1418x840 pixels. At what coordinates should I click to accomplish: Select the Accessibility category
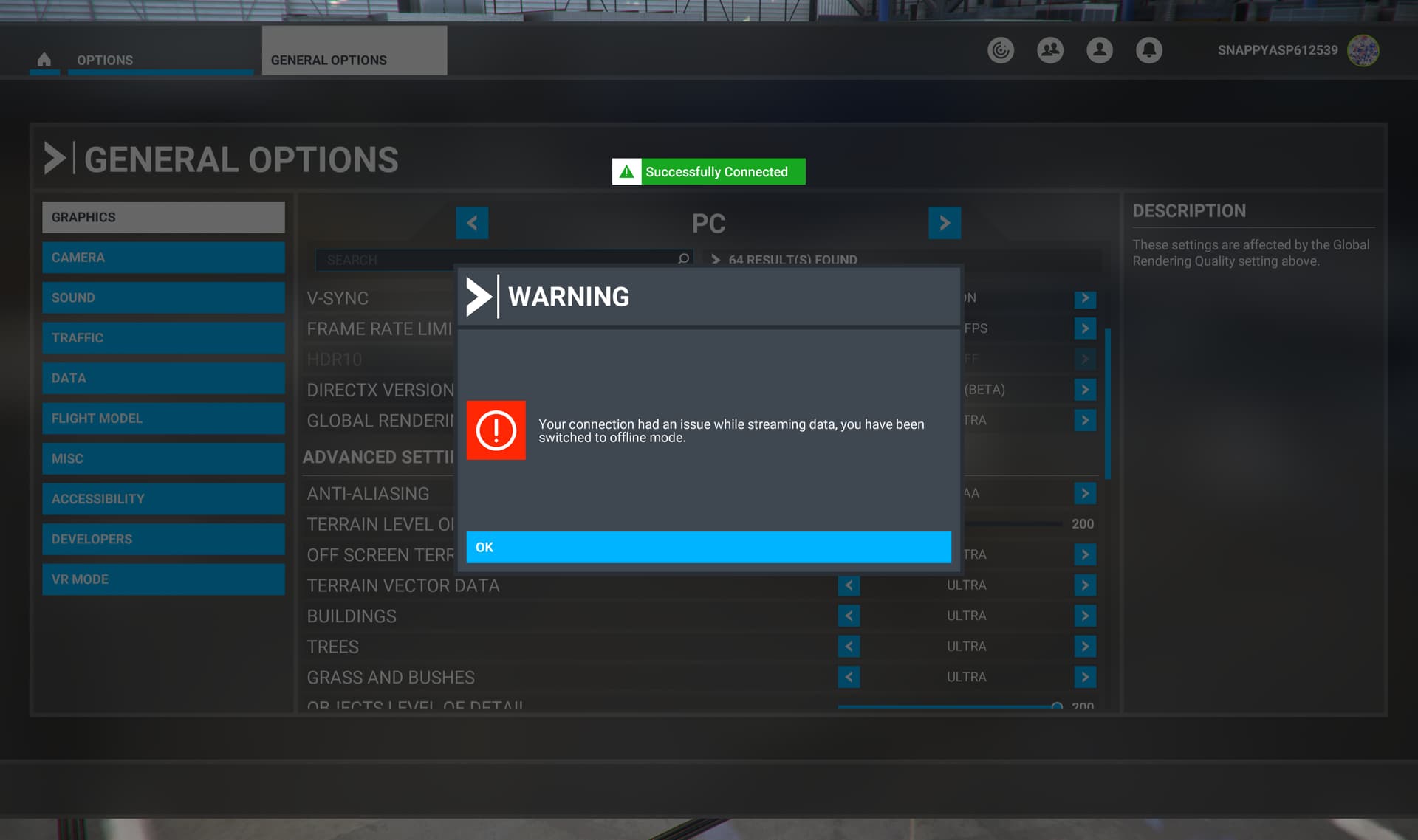point(163,499)
